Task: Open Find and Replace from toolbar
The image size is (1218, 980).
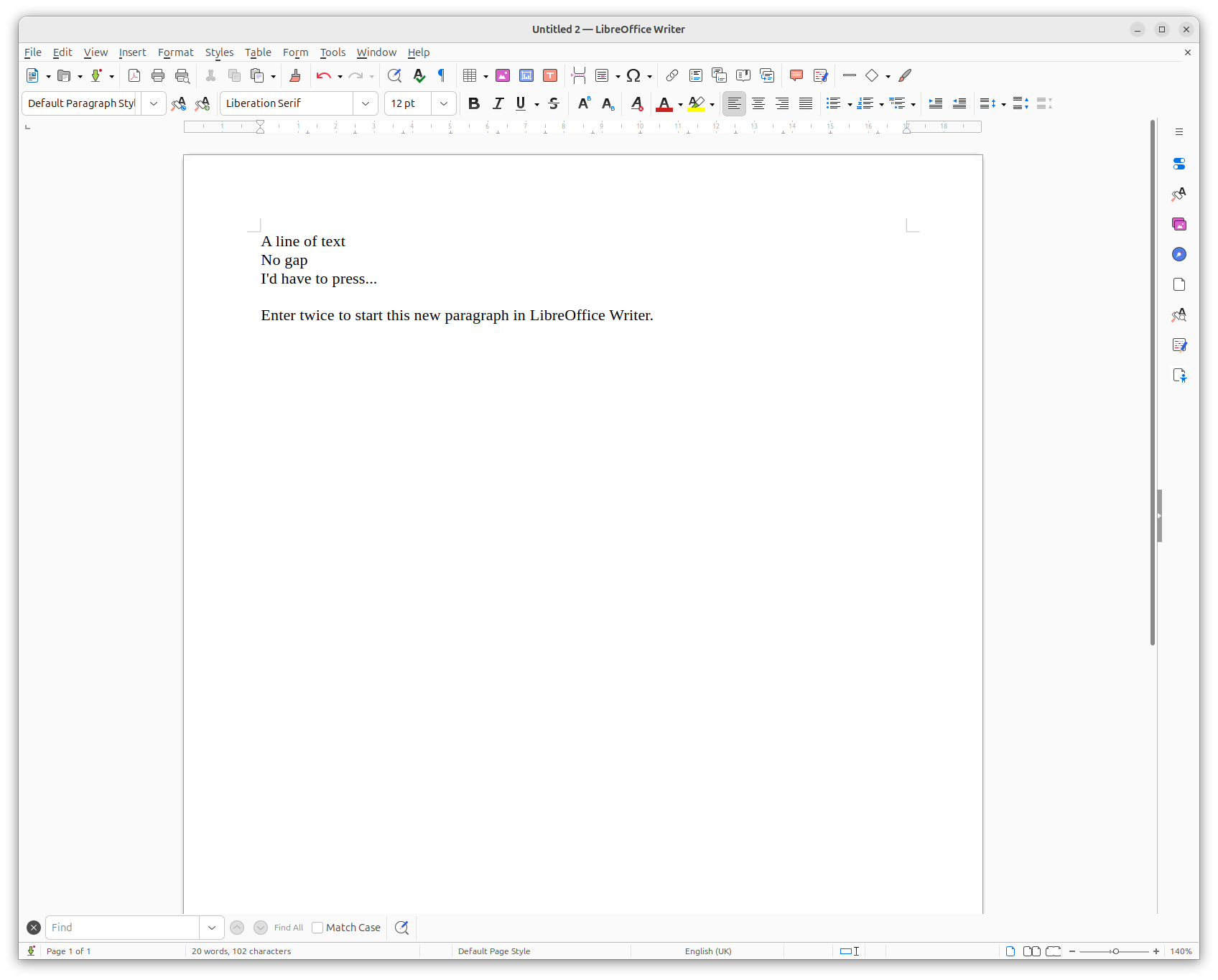Action: (x=394, y=75)
